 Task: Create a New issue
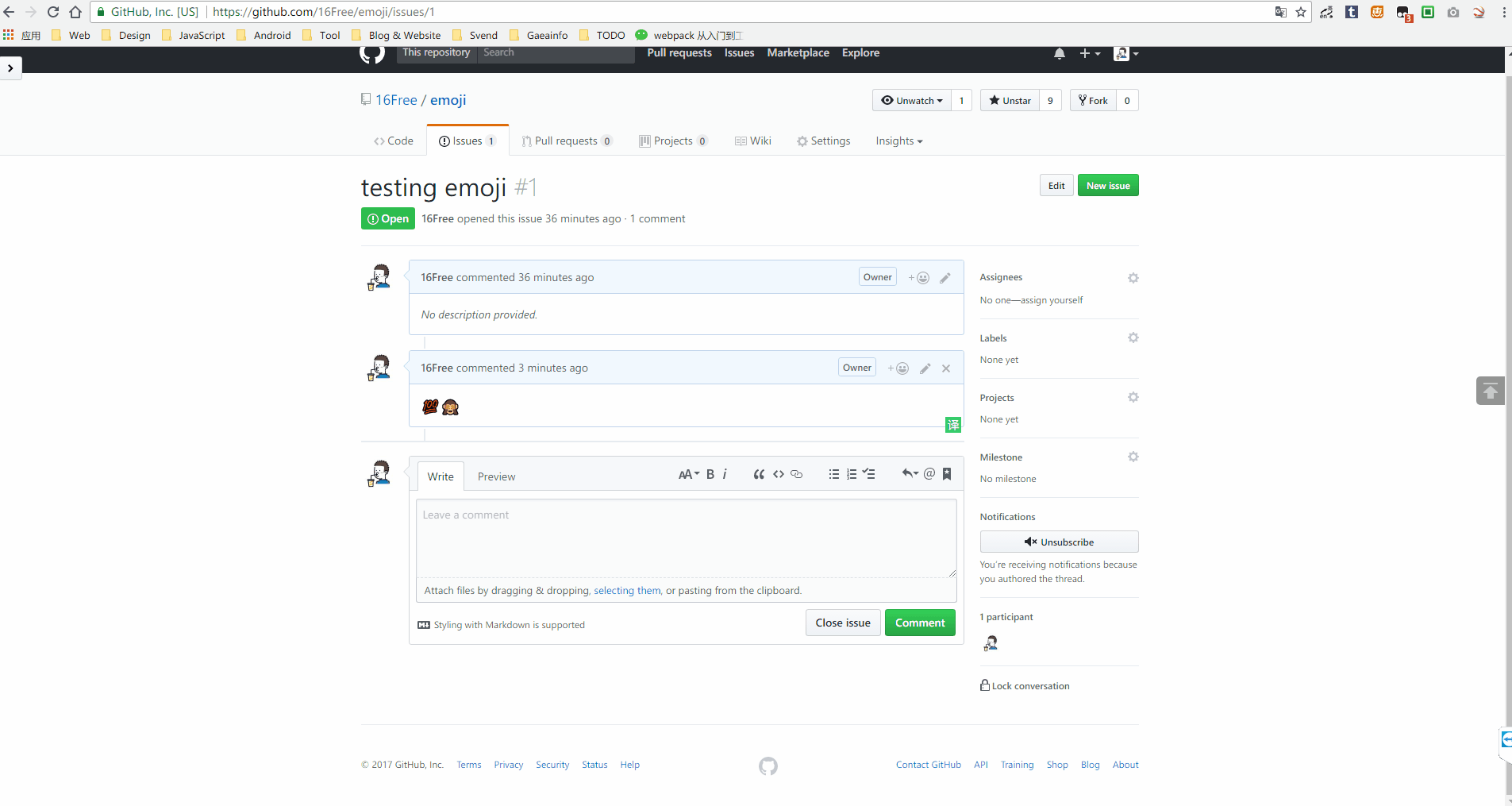point(1108,186)
